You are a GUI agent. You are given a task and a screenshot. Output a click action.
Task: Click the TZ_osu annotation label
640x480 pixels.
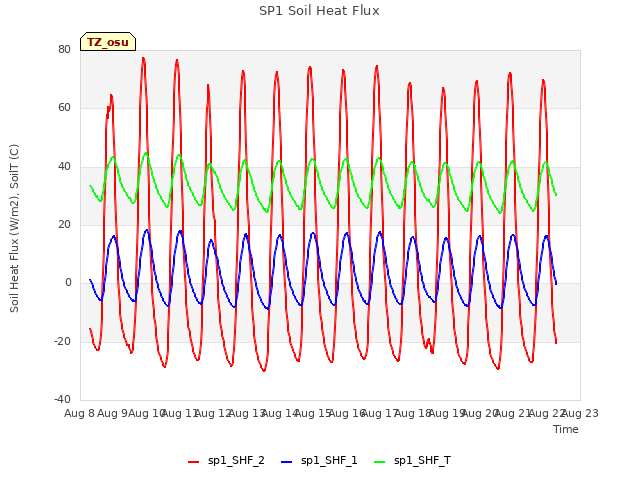coord(108,42)
